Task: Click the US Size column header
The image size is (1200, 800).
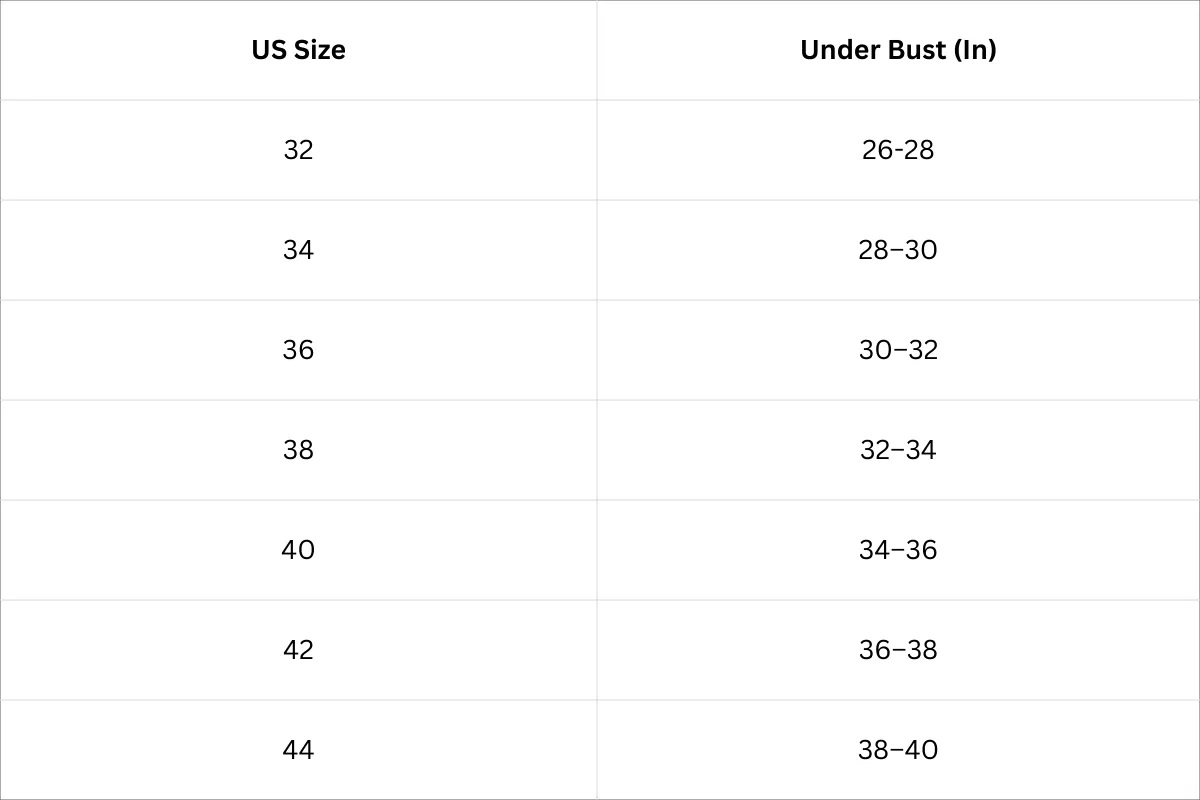Action: [298, 50]
